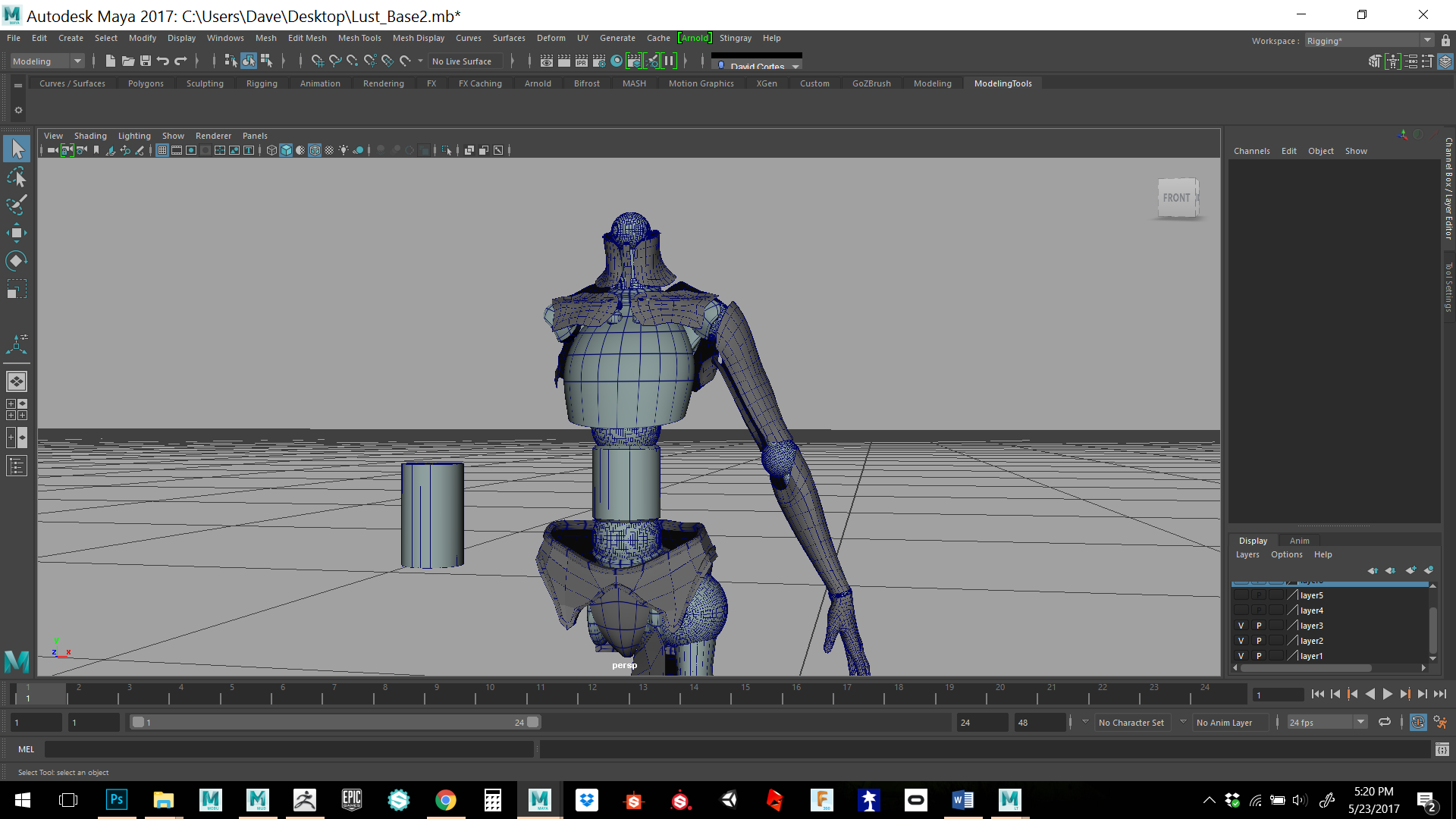Click the MEL command input field
The width and height of the screenshot is (1456, 819).
(x=289, y=749)
